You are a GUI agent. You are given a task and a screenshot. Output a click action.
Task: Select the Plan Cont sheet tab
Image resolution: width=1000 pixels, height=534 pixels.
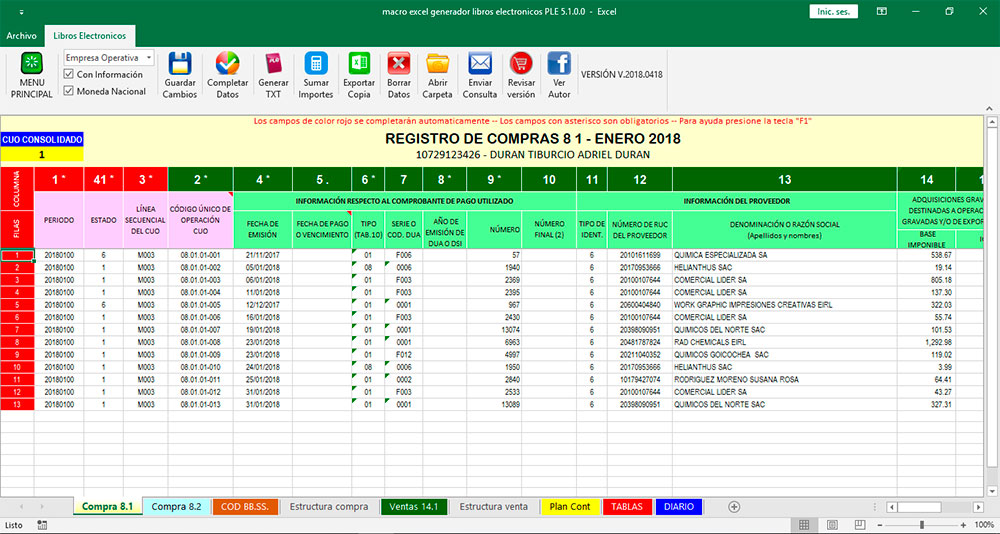570,507
